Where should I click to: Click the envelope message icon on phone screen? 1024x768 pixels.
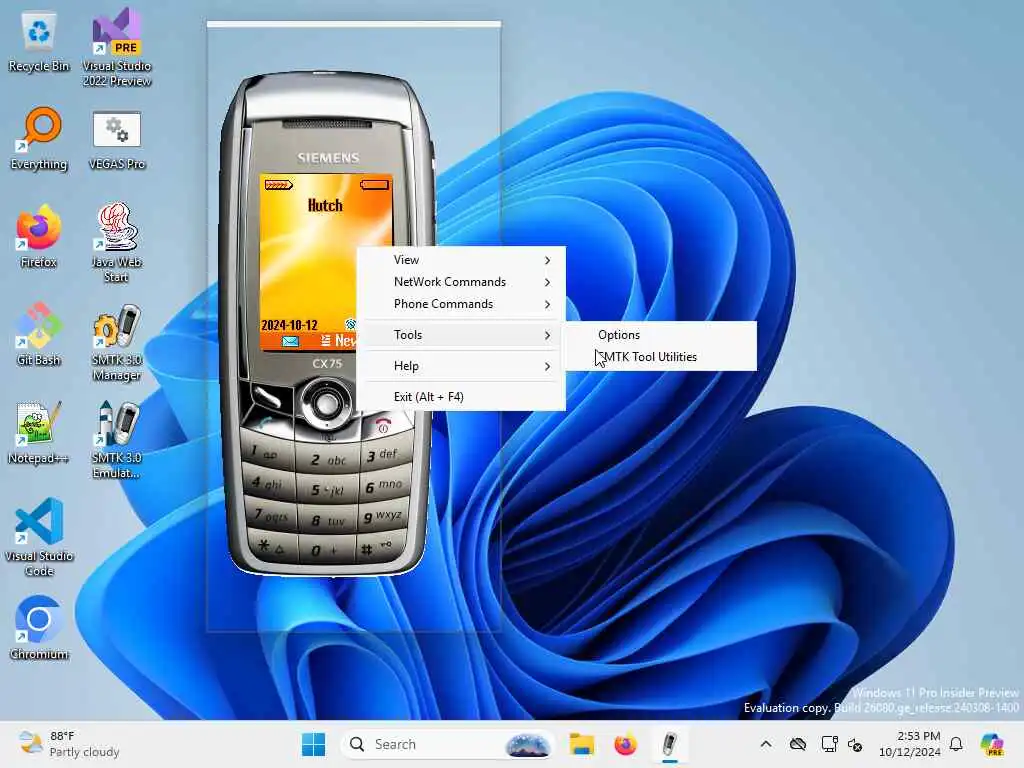tap(290, 342)
